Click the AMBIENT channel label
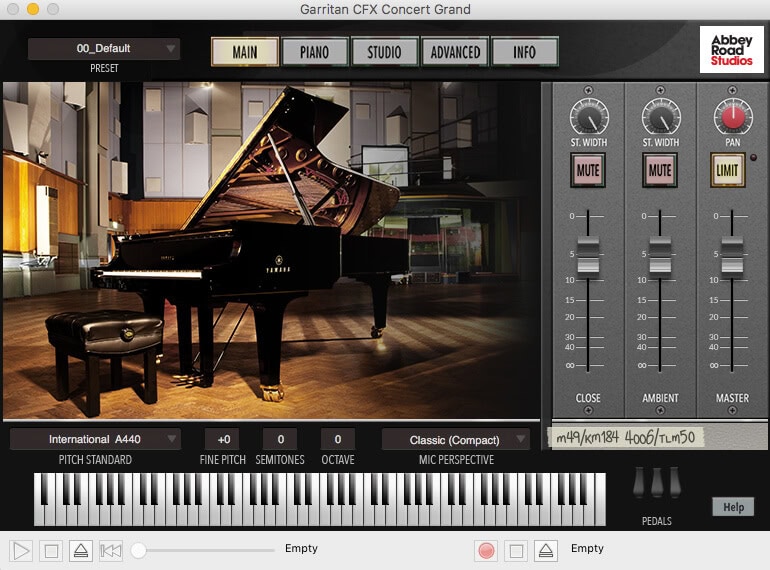The height and width of the screenshot is (570, 770). (660, 398)
